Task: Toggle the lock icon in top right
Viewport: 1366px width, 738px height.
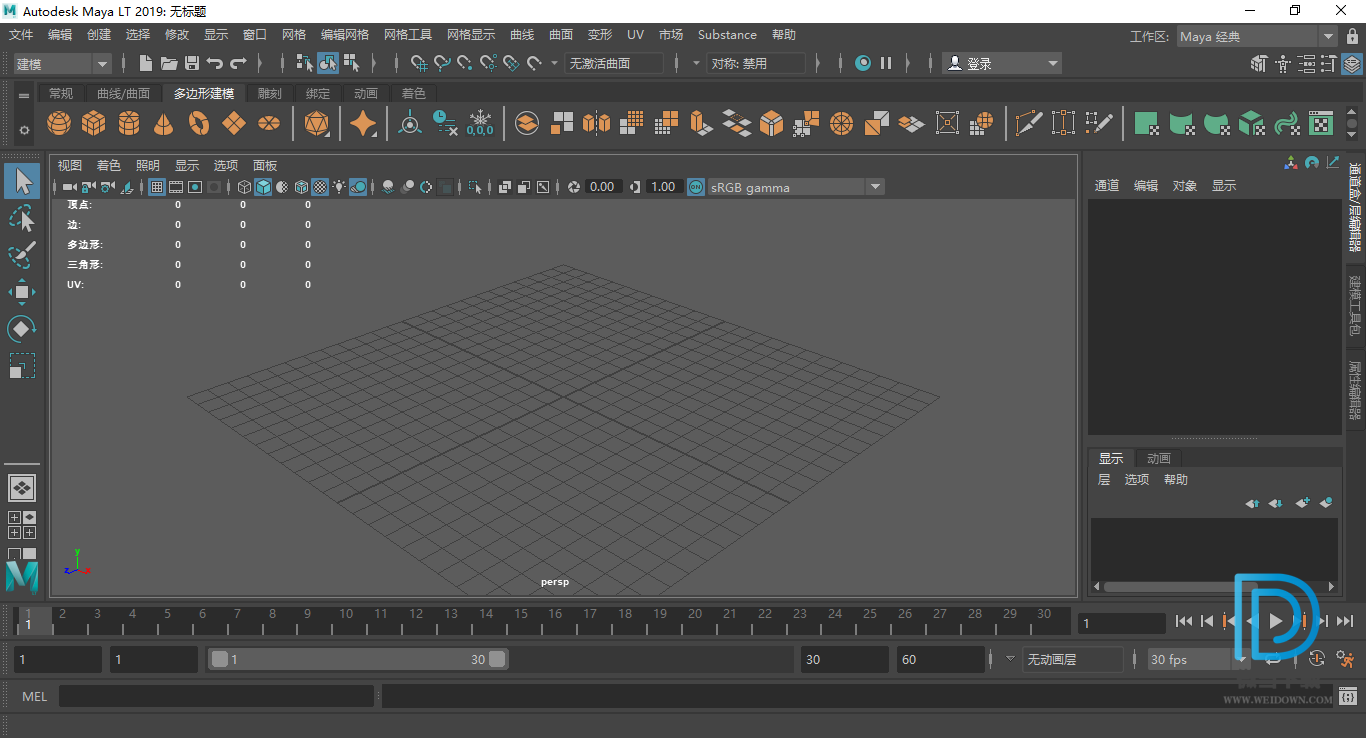Action: pos(1352,37)
